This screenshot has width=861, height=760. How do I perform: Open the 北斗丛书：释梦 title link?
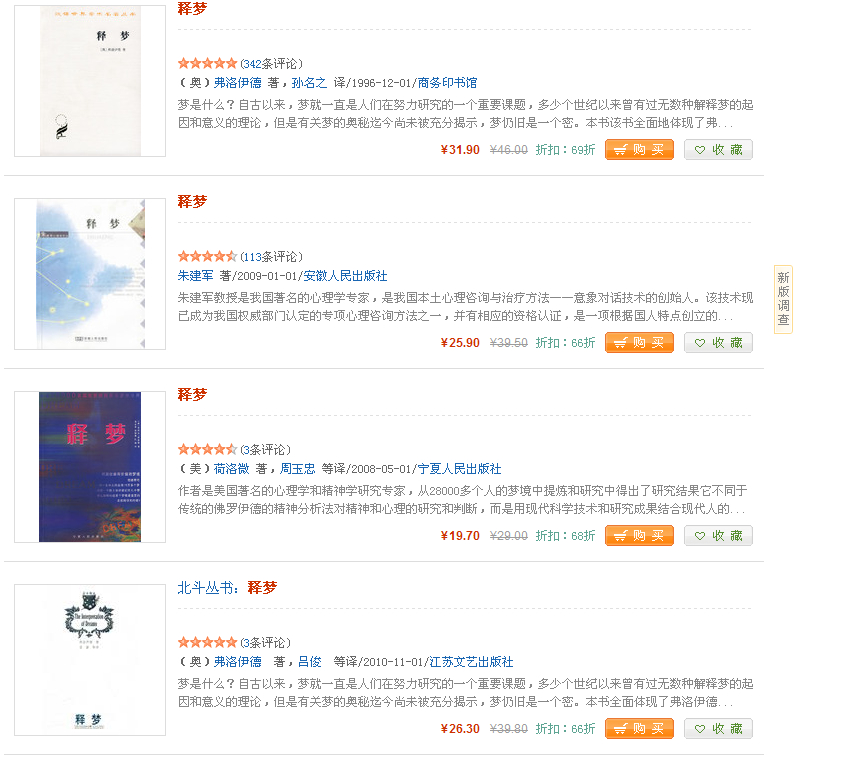227,588
